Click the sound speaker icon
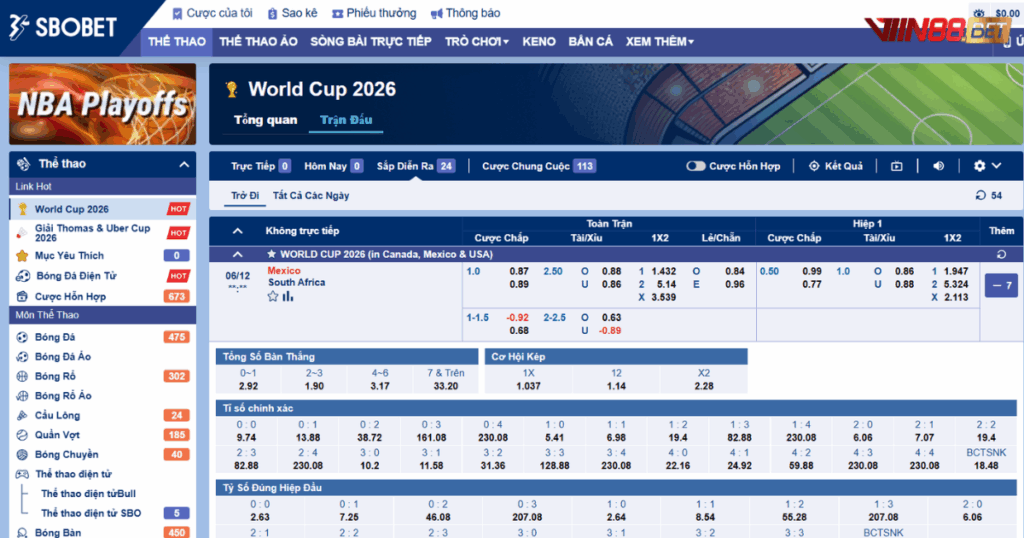The image size is (1024, 538). coord(939,166)
